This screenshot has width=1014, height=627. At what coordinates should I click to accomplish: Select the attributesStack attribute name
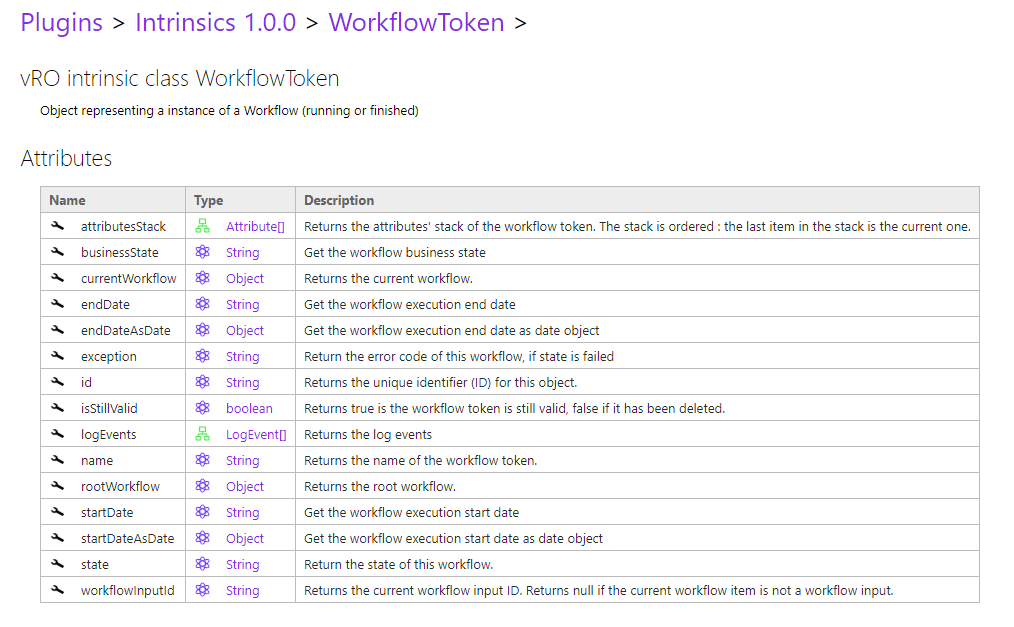[x=124, y=226]
